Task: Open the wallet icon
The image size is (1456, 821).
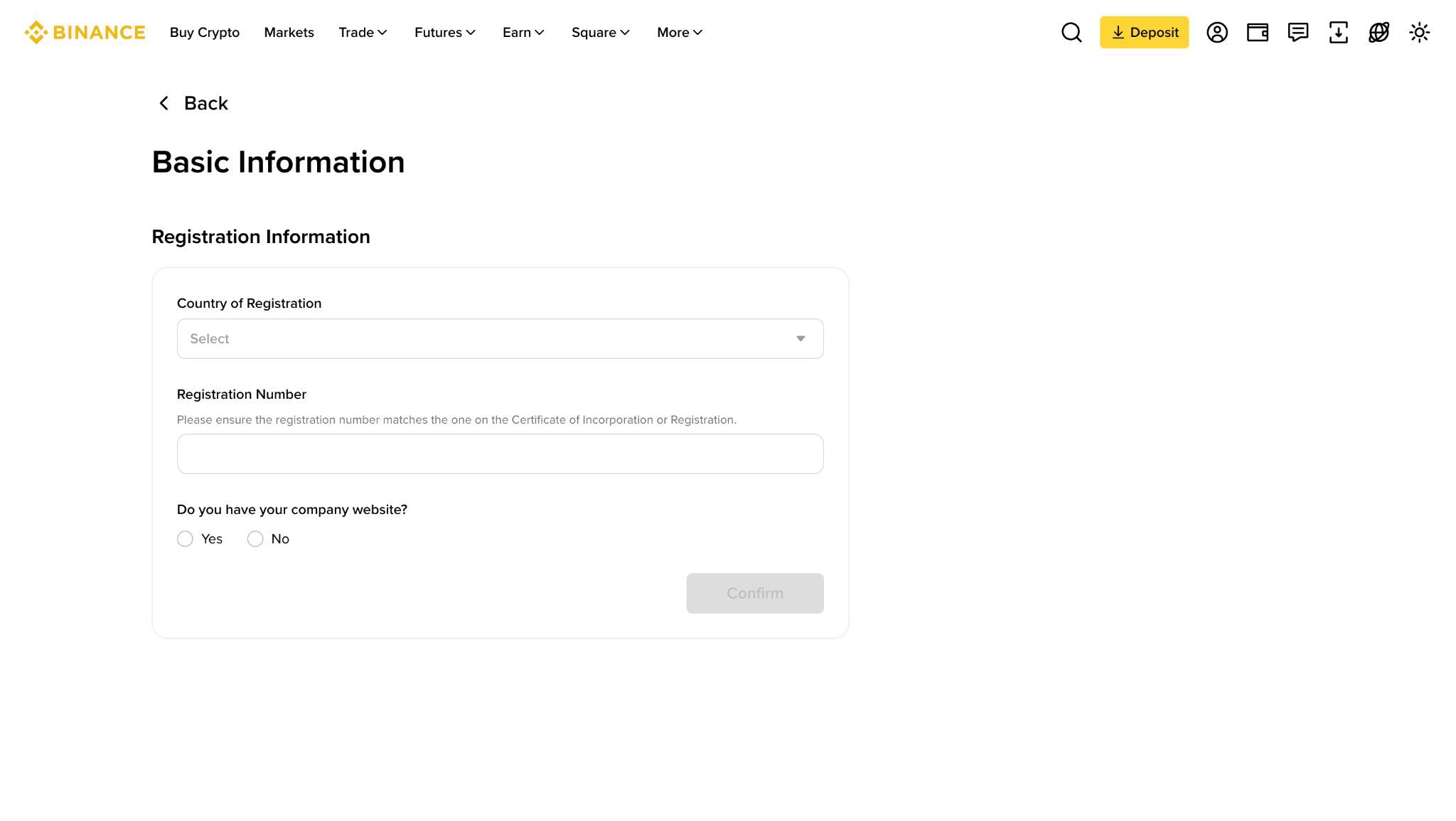Action: point(1258,33)
